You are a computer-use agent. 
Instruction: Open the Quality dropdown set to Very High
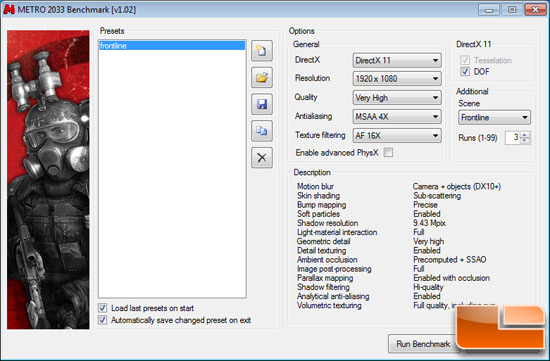pos(397,98)
